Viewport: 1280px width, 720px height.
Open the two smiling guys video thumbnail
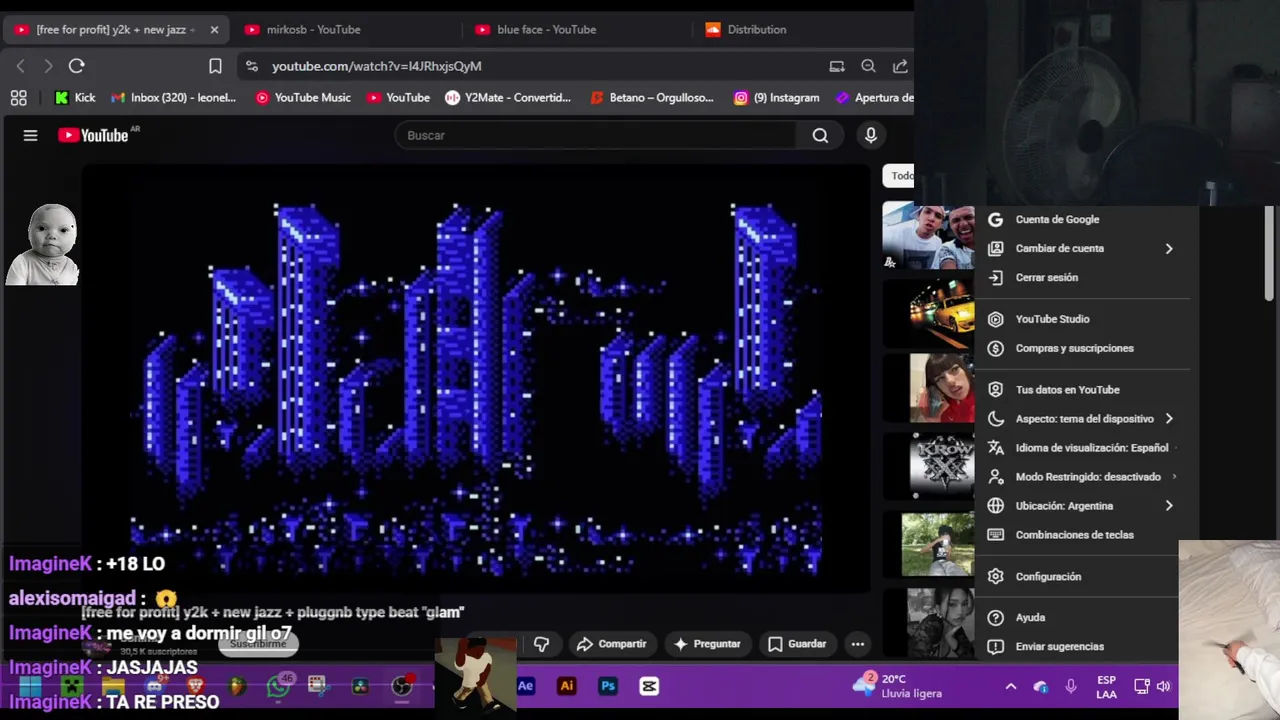(928, 236)
